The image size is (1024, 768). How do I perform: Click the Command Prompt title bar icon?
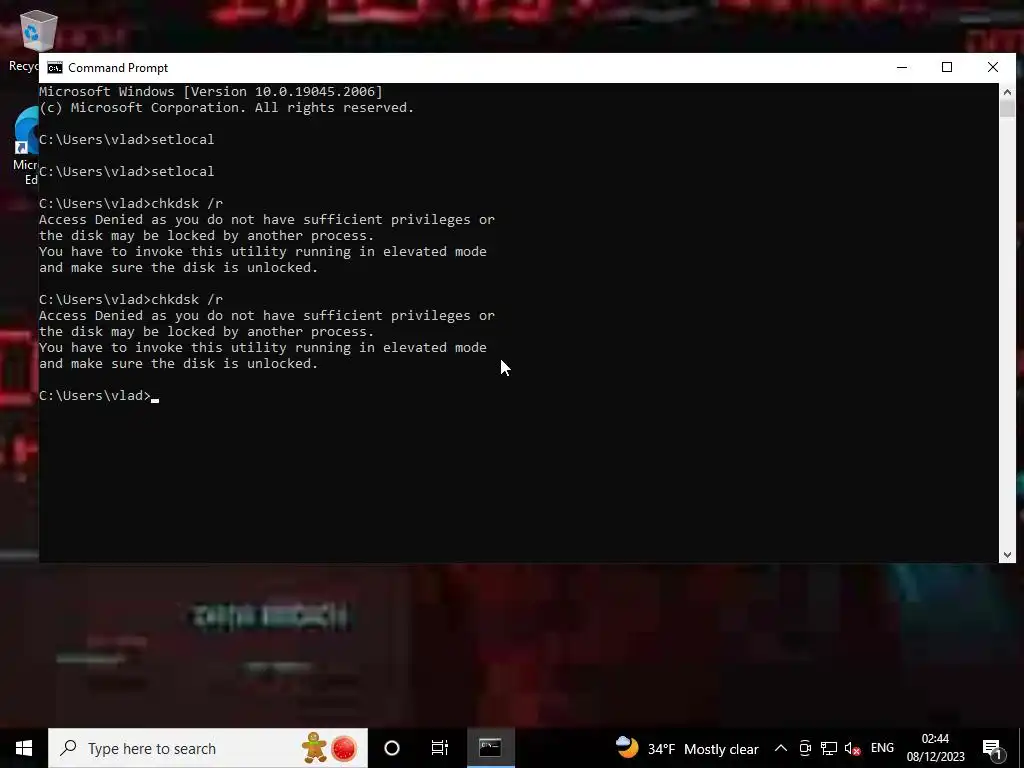click(x=55, y=68)
